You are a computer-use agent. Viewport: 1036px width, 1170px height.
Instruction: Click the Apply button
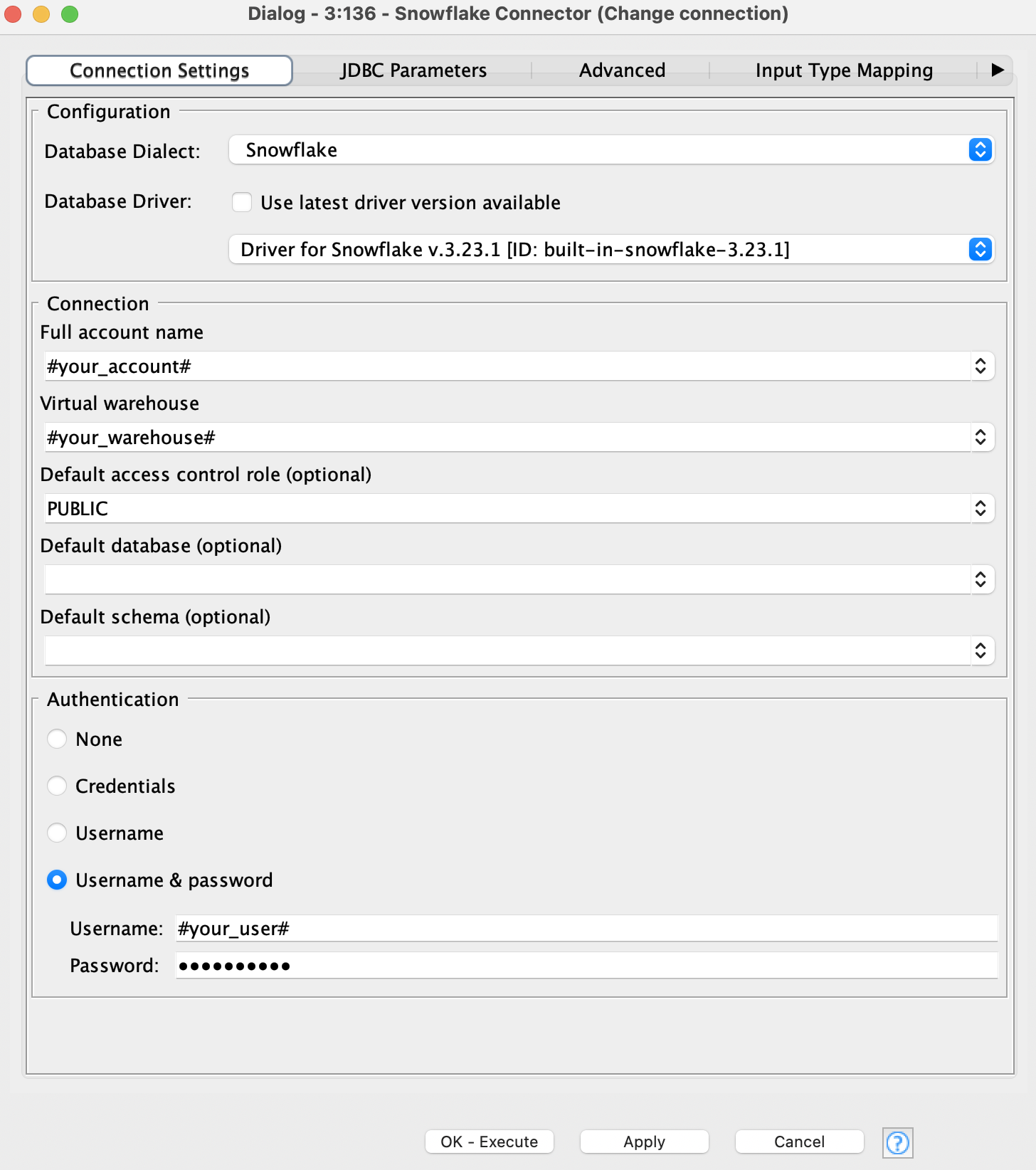(645, 1142)
